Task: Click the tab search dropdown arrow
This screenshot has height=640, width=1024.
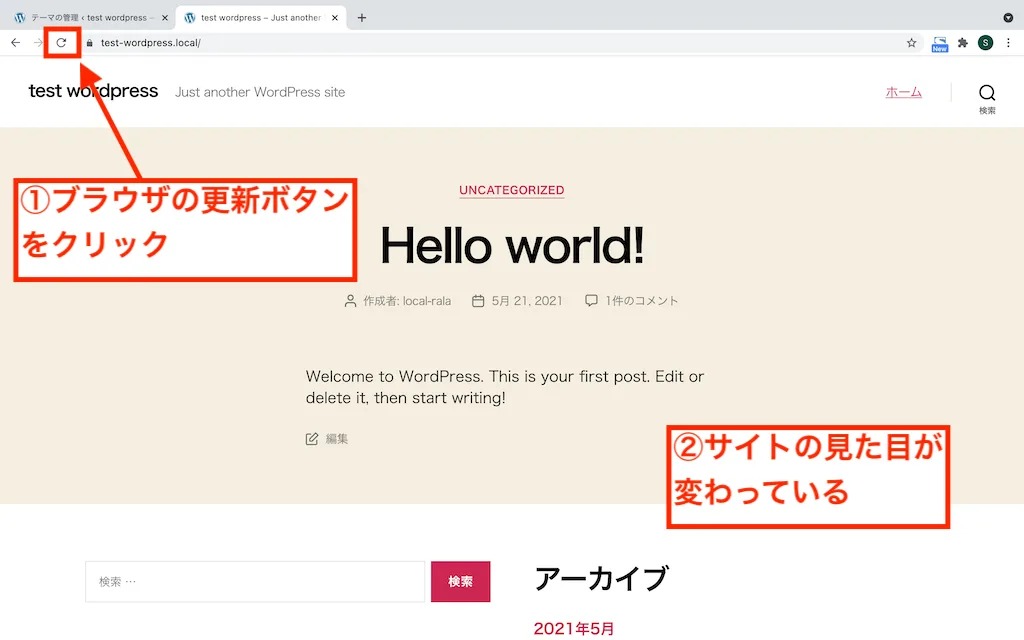Action: [x=1008, y=18]
